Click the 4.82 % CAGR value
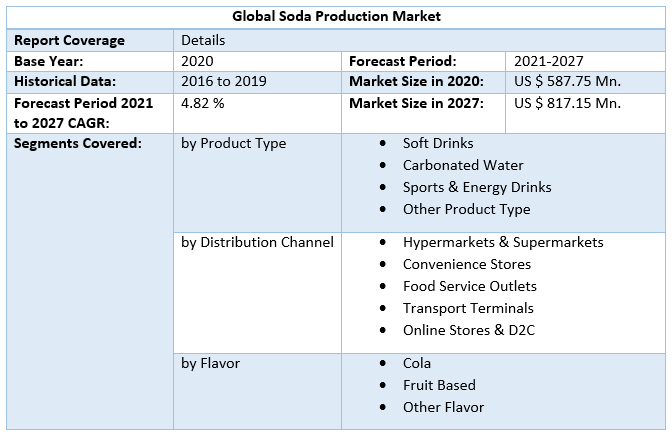Screen dimensions: 672x437 tap(203, 102)
